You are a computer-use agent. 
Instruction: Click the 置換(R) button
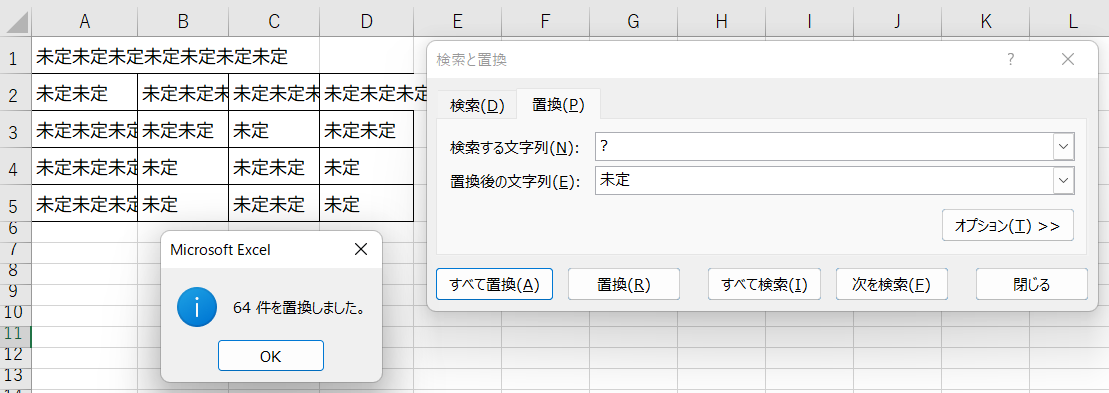click(x=624, y=284)
